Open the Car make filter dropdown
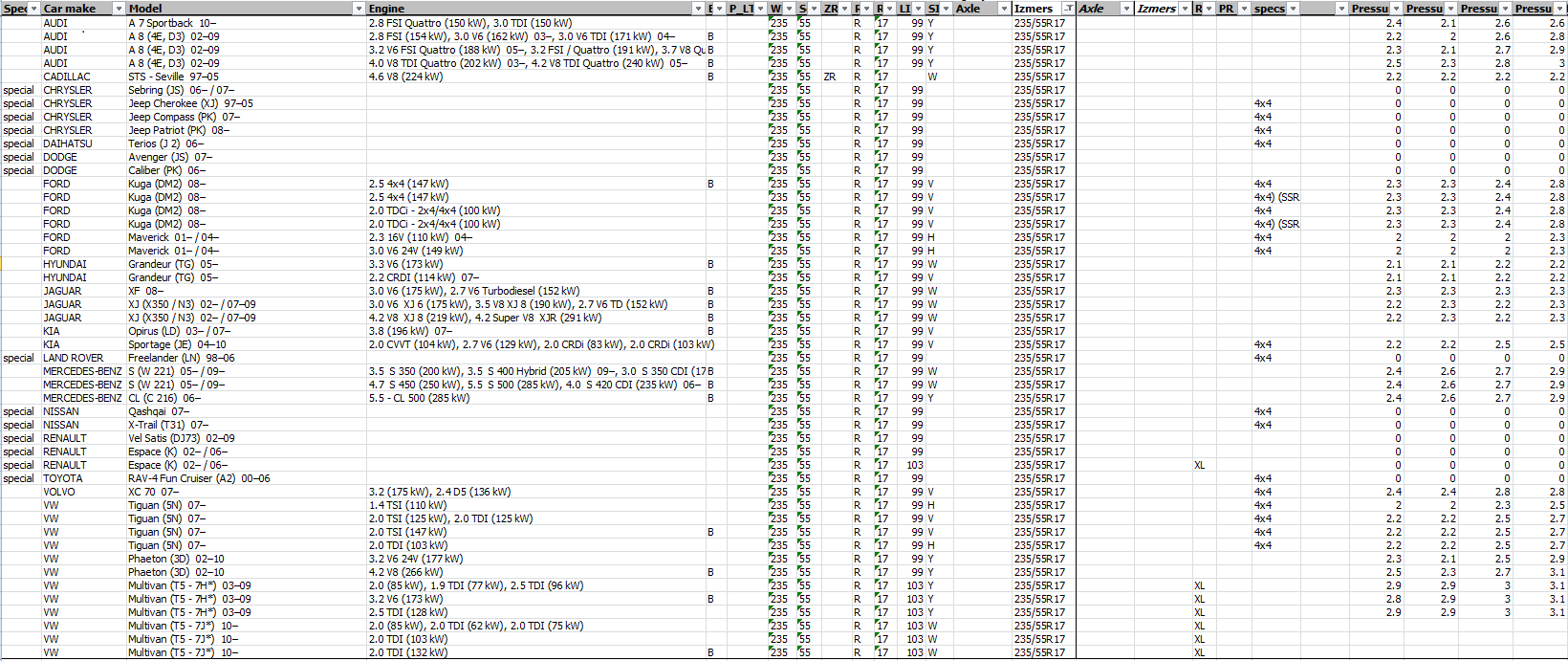This screenshot has width=1568, height=661. [119, 9]
